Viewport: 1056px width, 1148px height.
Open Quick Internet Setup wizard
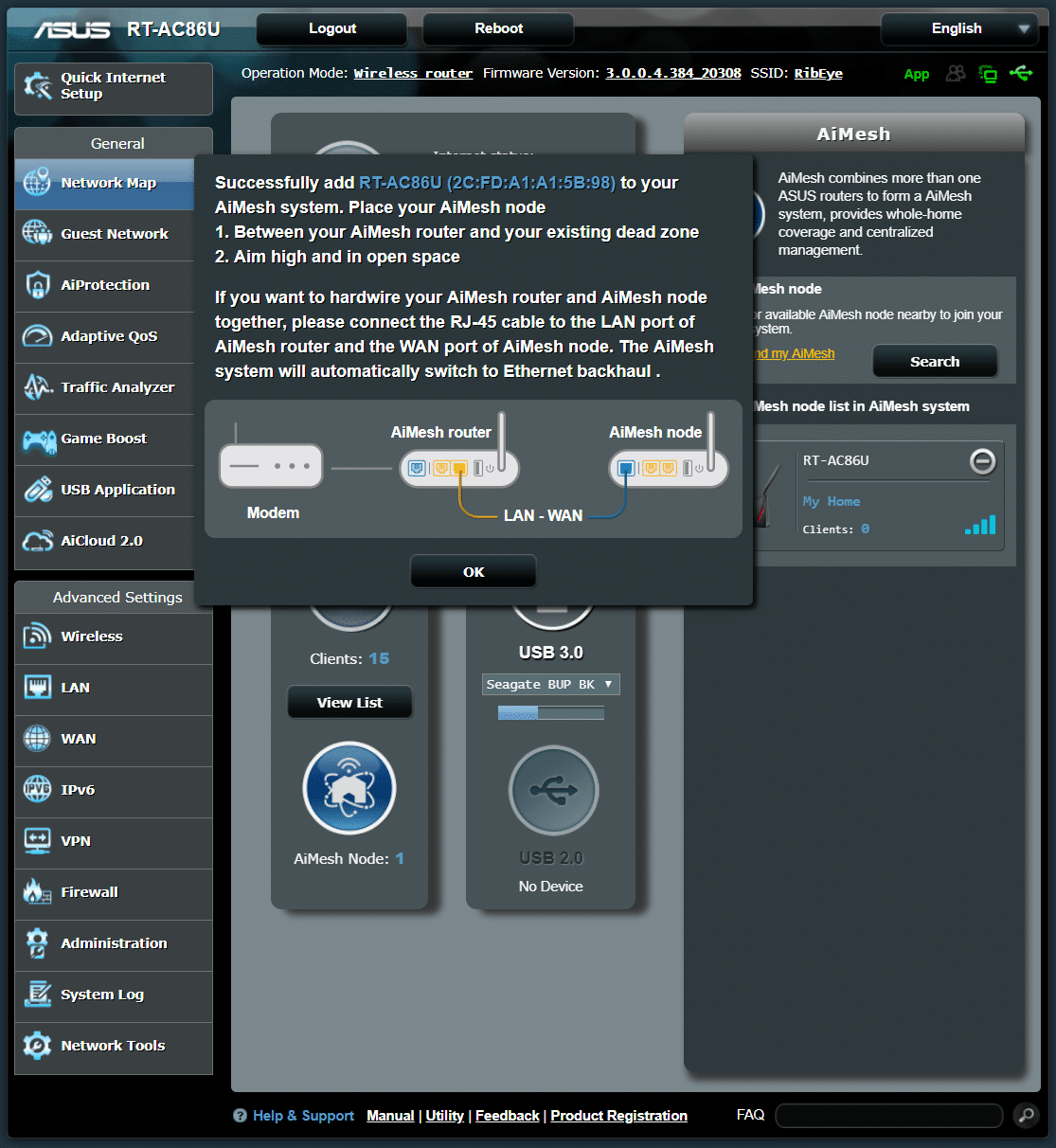click(x=114, y=88)
